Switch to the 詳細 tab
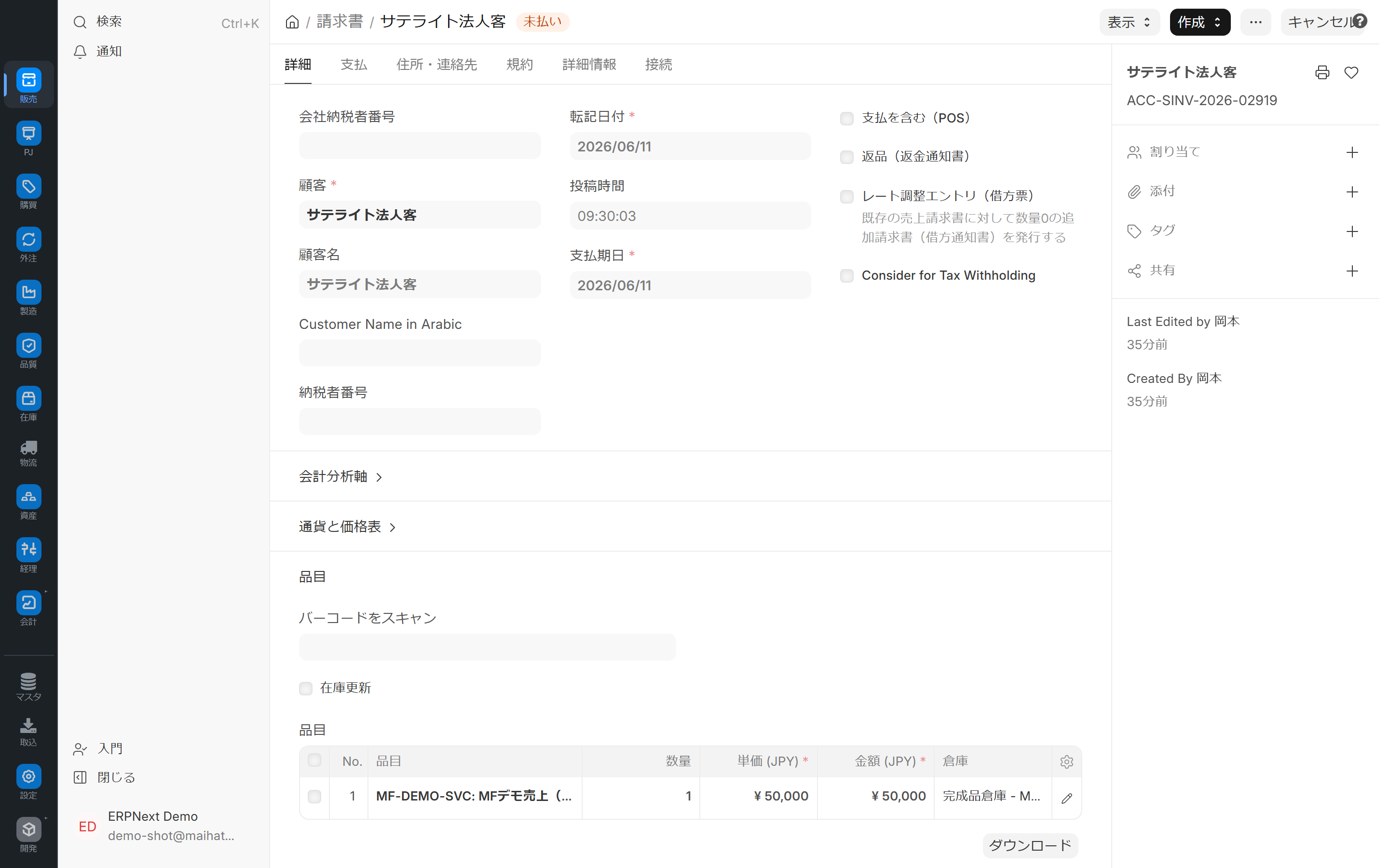The image size is (1389, 868). (x=298, y=64)
